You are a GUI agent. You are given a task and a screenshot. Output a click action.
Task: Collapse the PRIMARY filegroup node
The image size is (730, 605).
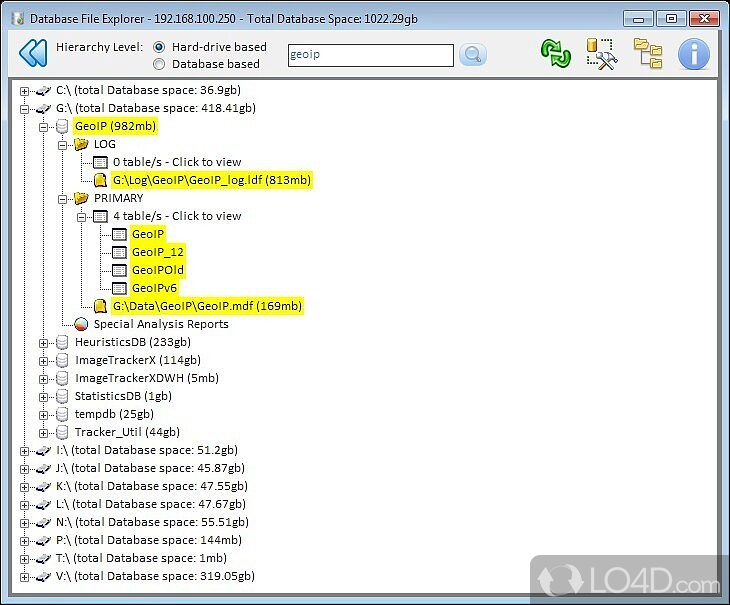click(x=62, y=198)
